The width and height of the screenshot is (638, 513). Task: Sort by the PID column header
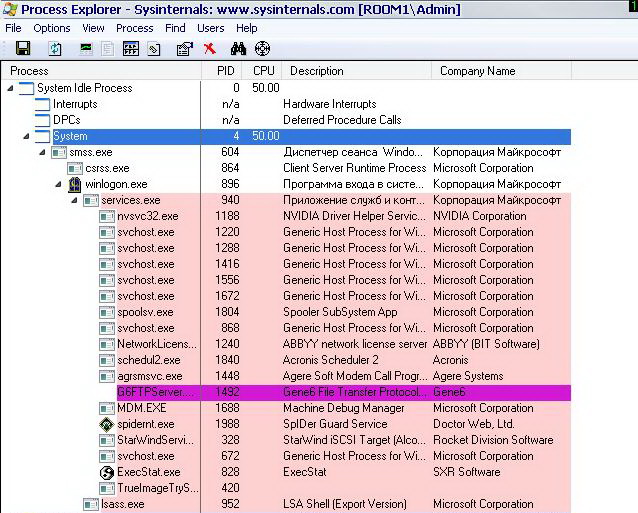222,71
